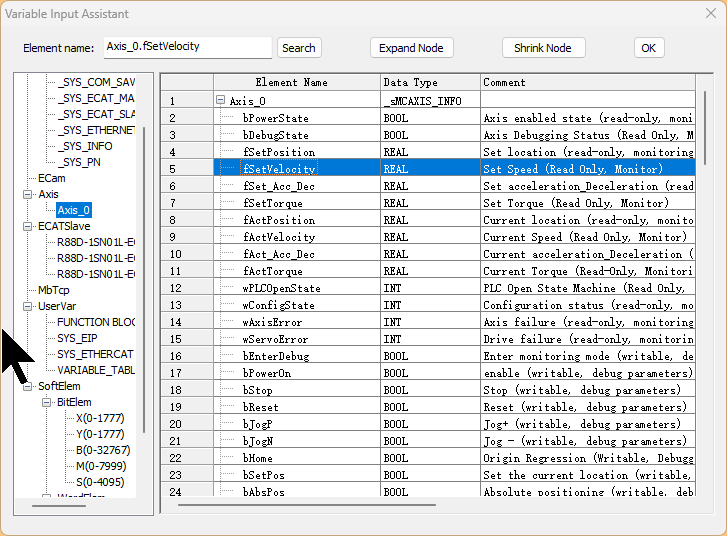The height and width of the screenshot is (536, 727).
Task: Click the table's vertical scrollbar
Action: (x=705, y=128)
